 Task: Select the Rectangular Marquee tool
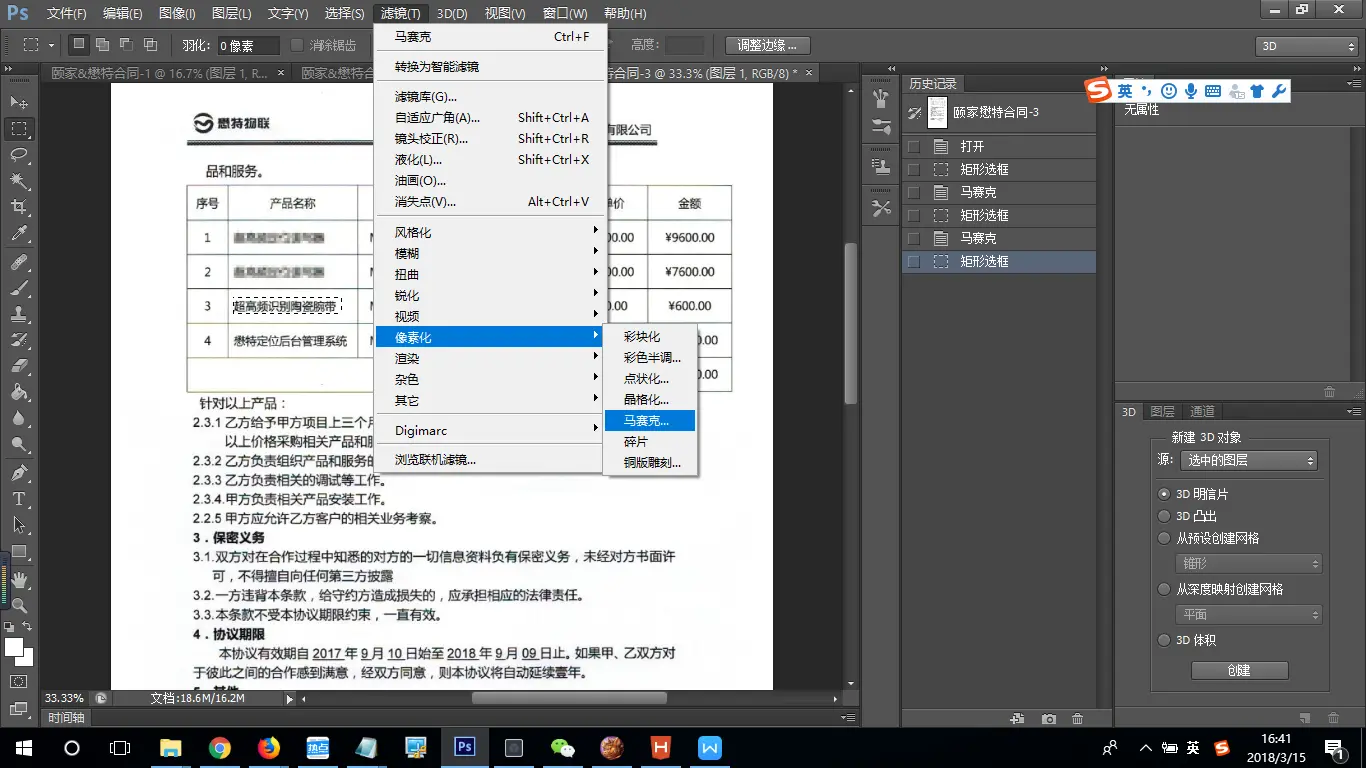(x=19, y=129)
